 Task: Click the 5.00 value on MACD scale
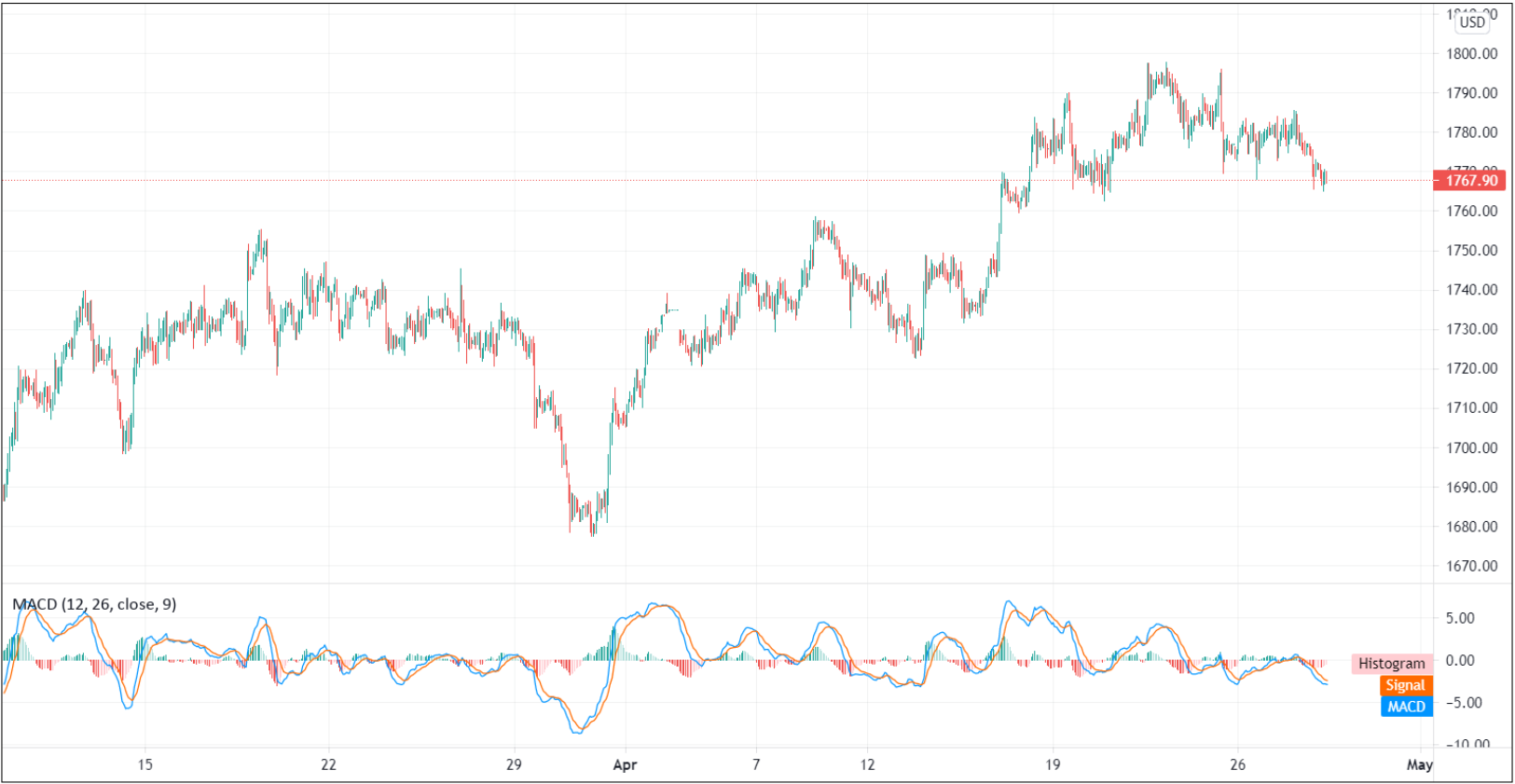click(x=1460, y=618)
